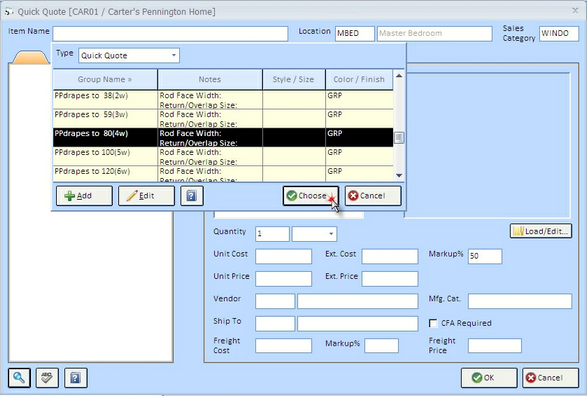This screenshot has height=396, width=587.
Task: Click the scroll down arrow in group list
Action: point(399,175)
